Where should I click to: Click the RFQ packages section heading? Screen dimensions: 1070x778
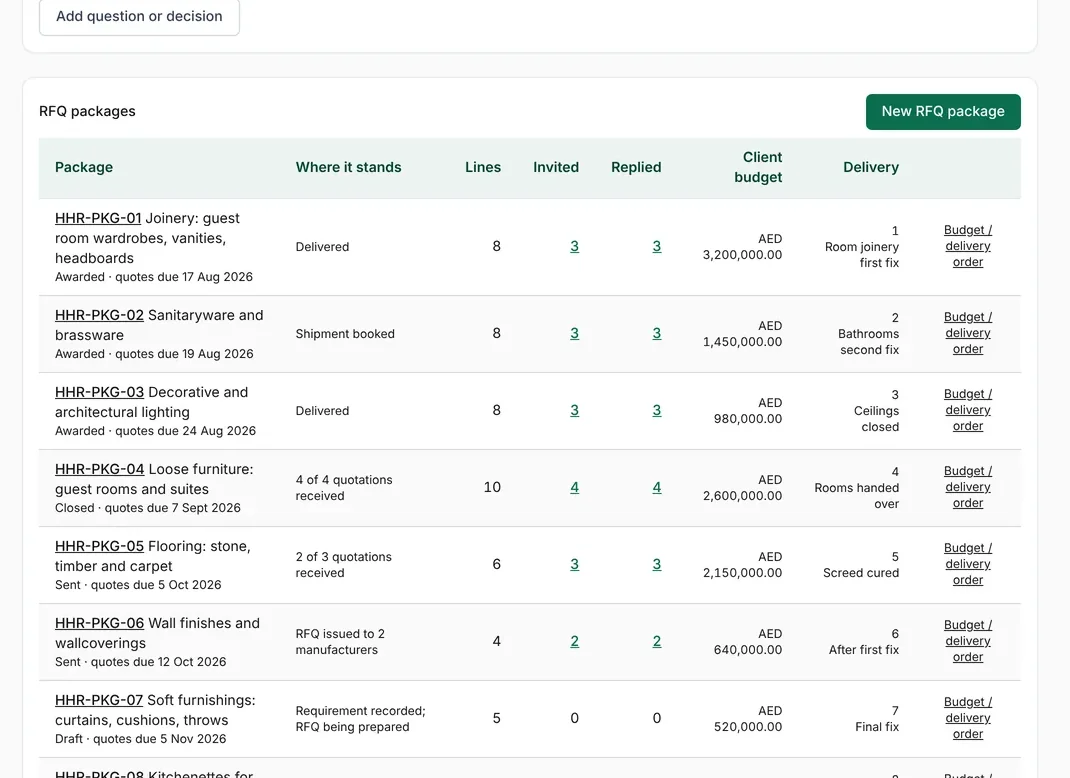click(x=87, y=112)
